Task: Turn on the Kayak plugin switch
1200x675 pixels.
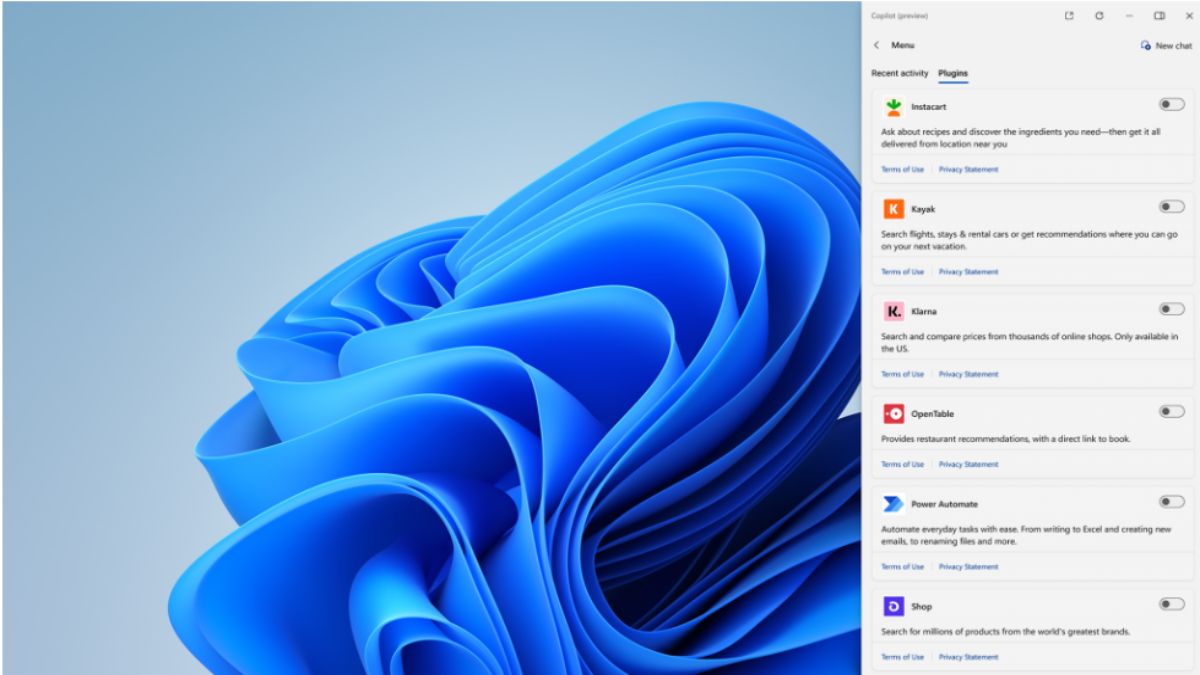Action: click(x=1171, y=207)
